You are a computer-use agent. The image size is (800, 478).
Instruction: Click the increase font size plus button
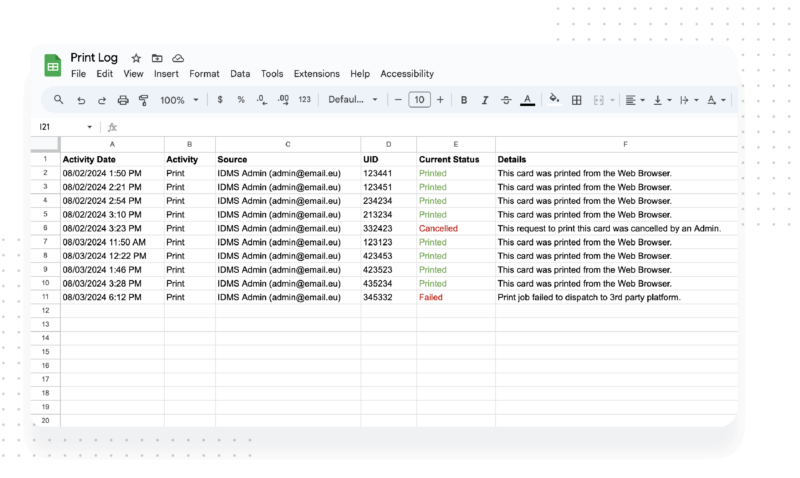tap(441, 100)
